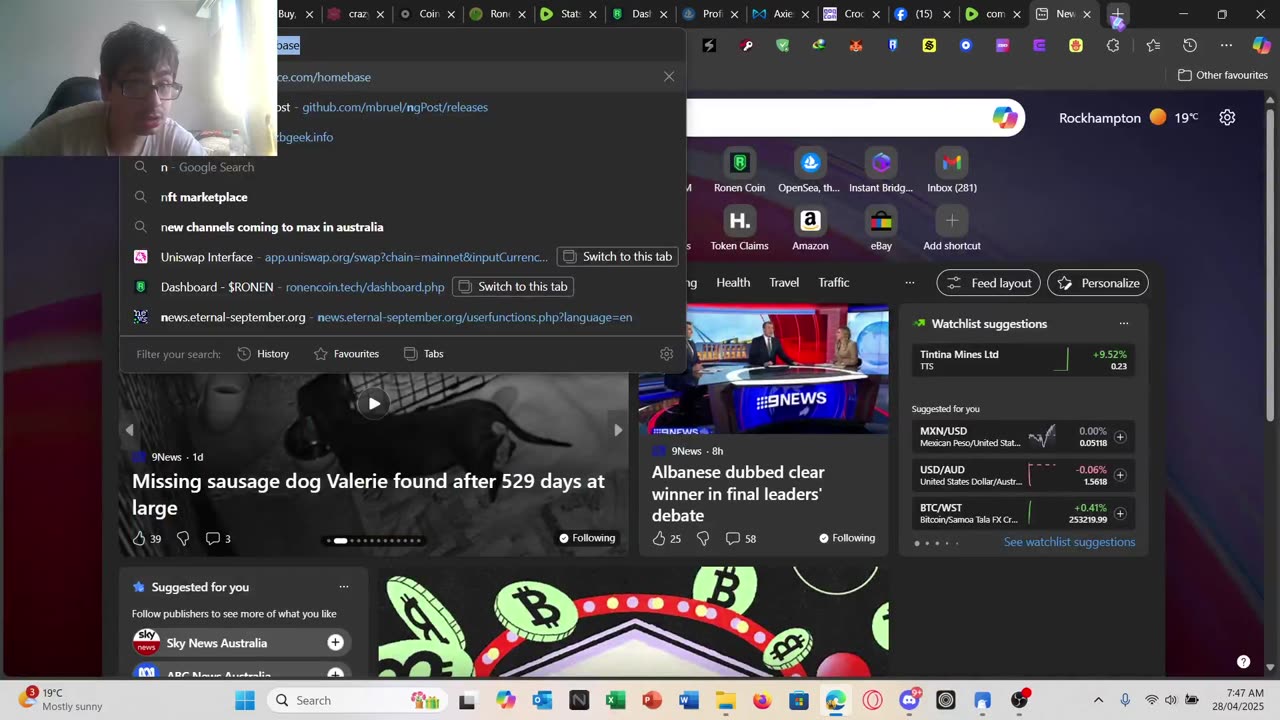Click See watchlist suggestions link
This screenshot has height=720, width=1280.
(x=1069, y=542)
